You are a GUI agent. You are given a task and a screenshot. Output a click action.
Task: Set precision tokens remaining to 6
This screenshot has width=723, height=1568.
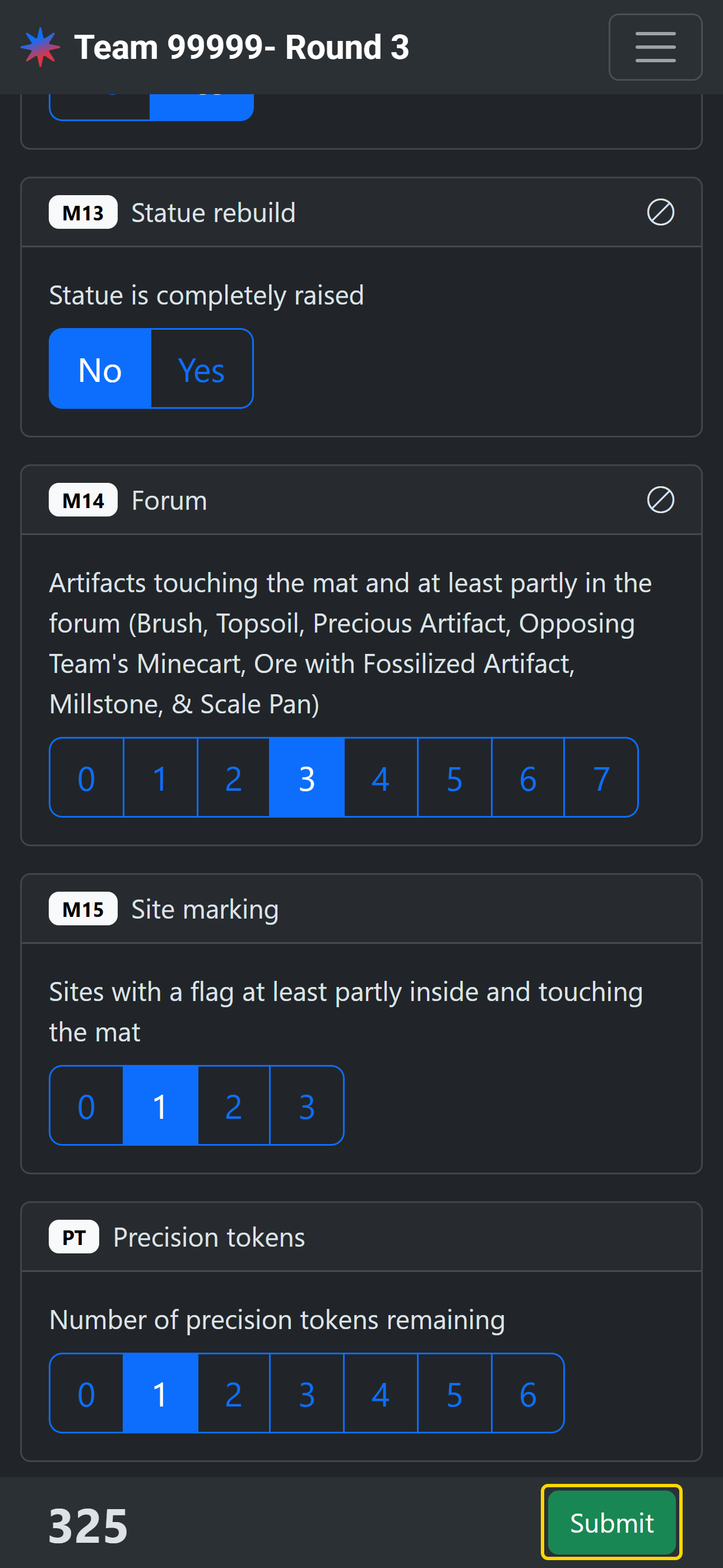pyautogui.click(x=527, y=1393)
